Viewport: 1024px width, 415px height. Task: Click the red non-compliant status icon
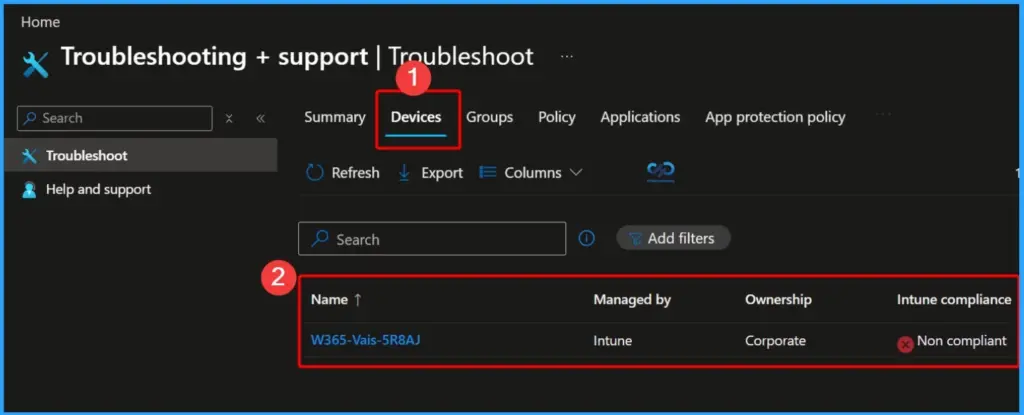click(905, 344)
